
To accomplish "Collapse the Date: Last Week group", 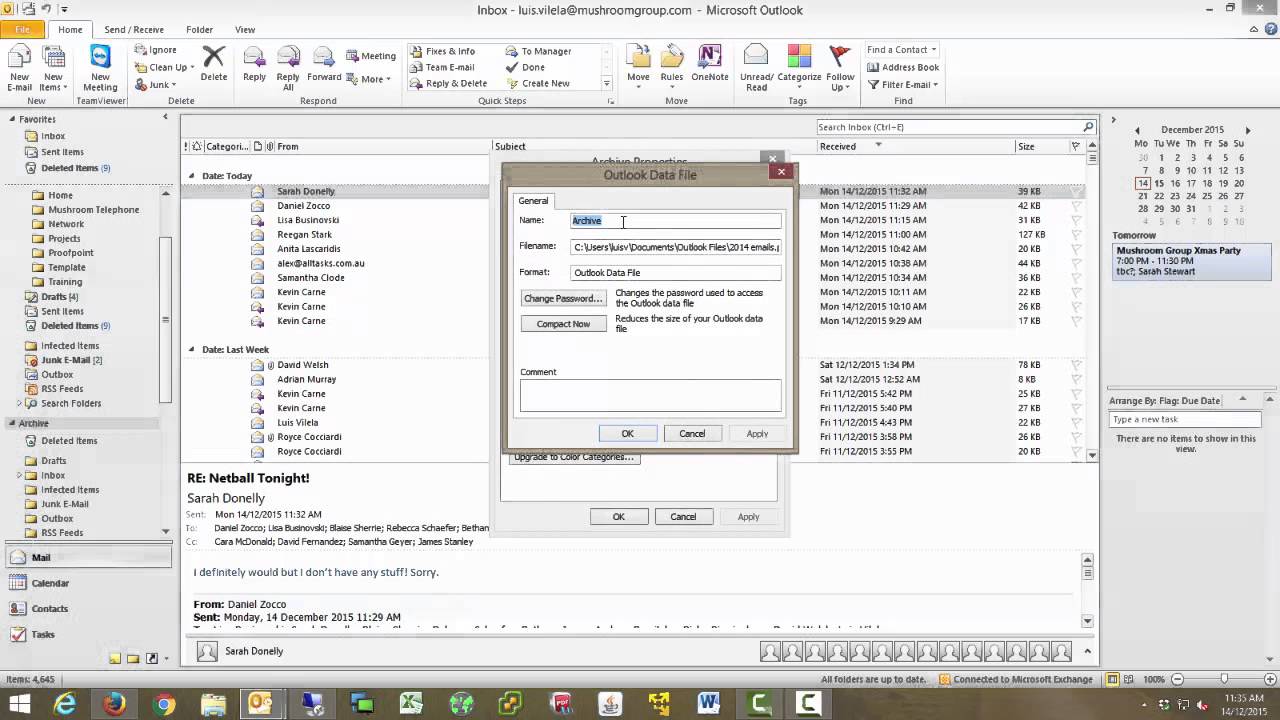I will tap(192, 350).
